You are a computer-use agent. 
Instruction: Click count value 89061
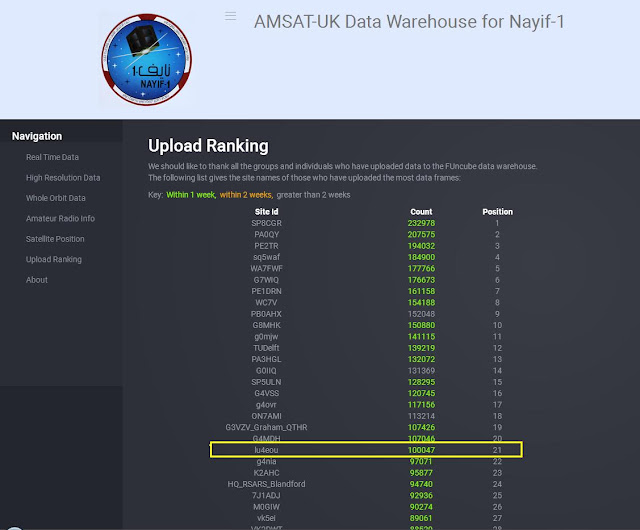click(421, 518)
